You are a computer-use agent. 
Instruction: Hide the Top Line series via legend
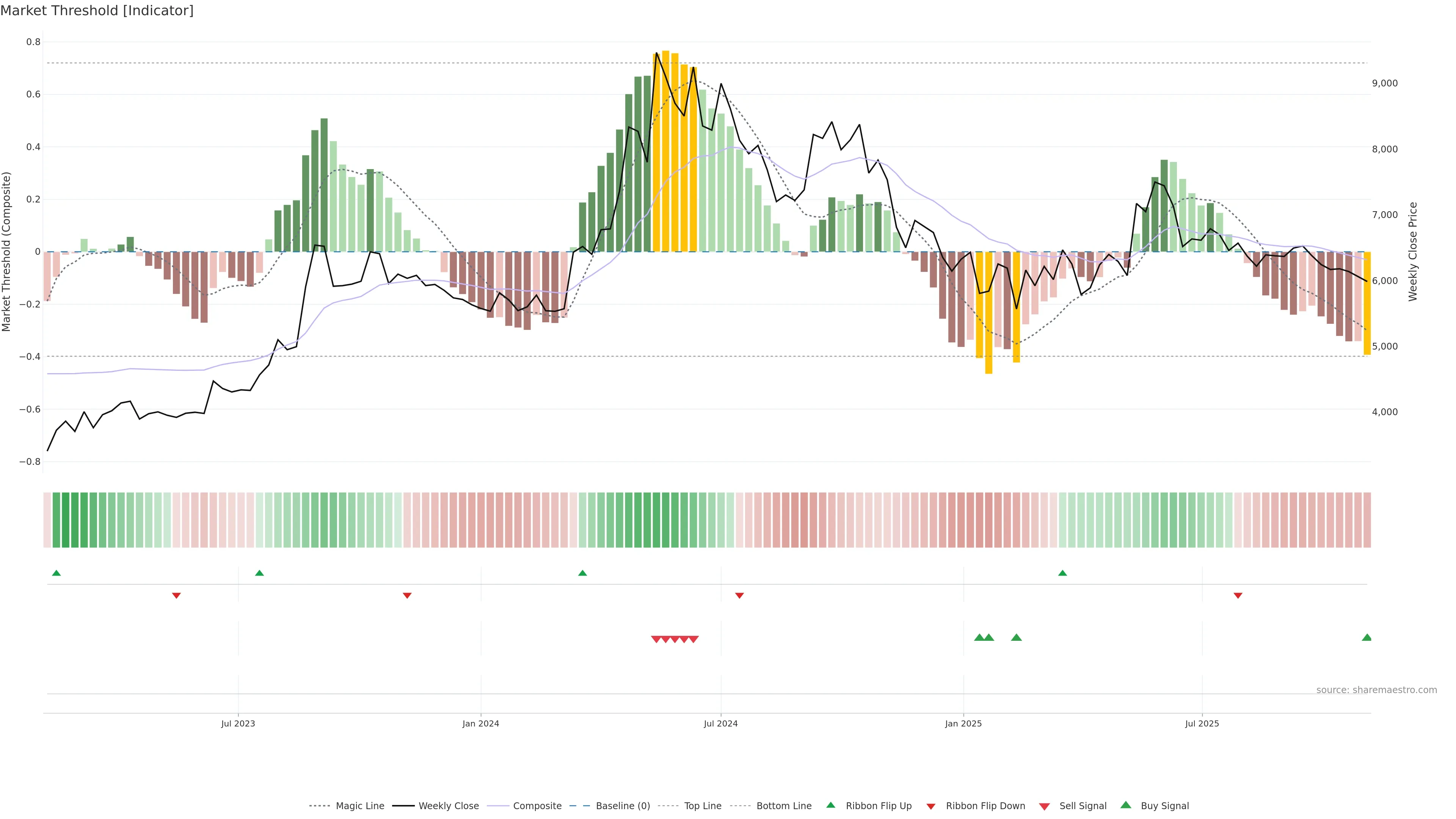point(703,806)
